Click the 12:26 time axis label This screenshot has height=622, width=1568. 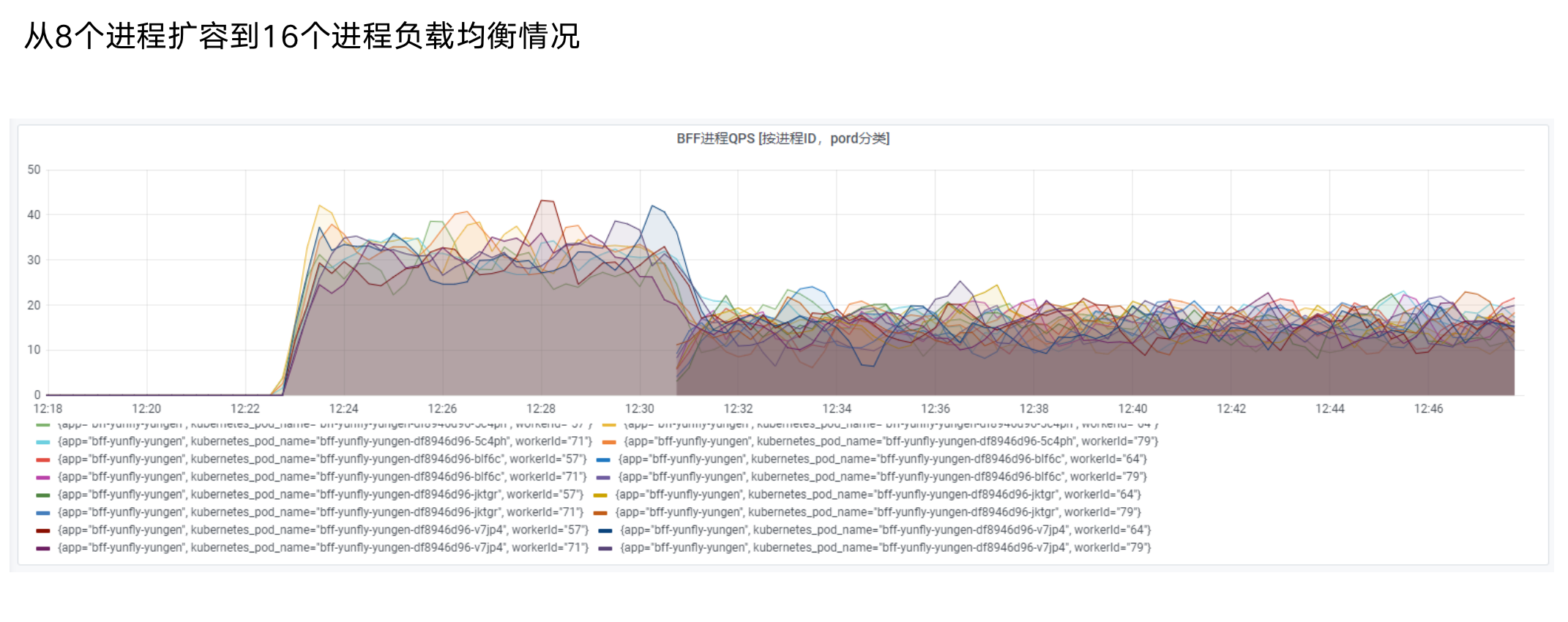pos(442,408)
